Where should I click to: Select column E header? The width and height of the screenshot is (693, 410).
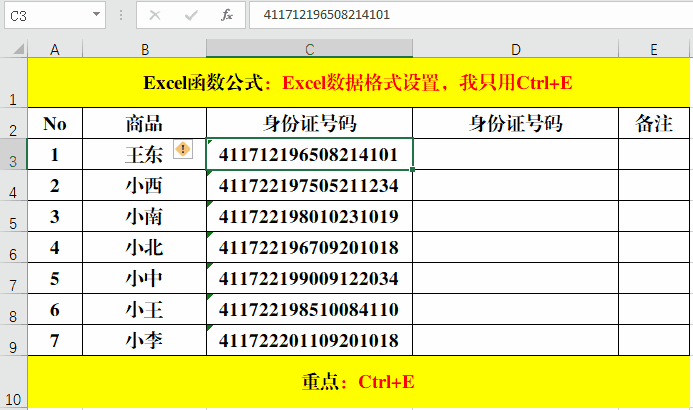click(654, 49)
